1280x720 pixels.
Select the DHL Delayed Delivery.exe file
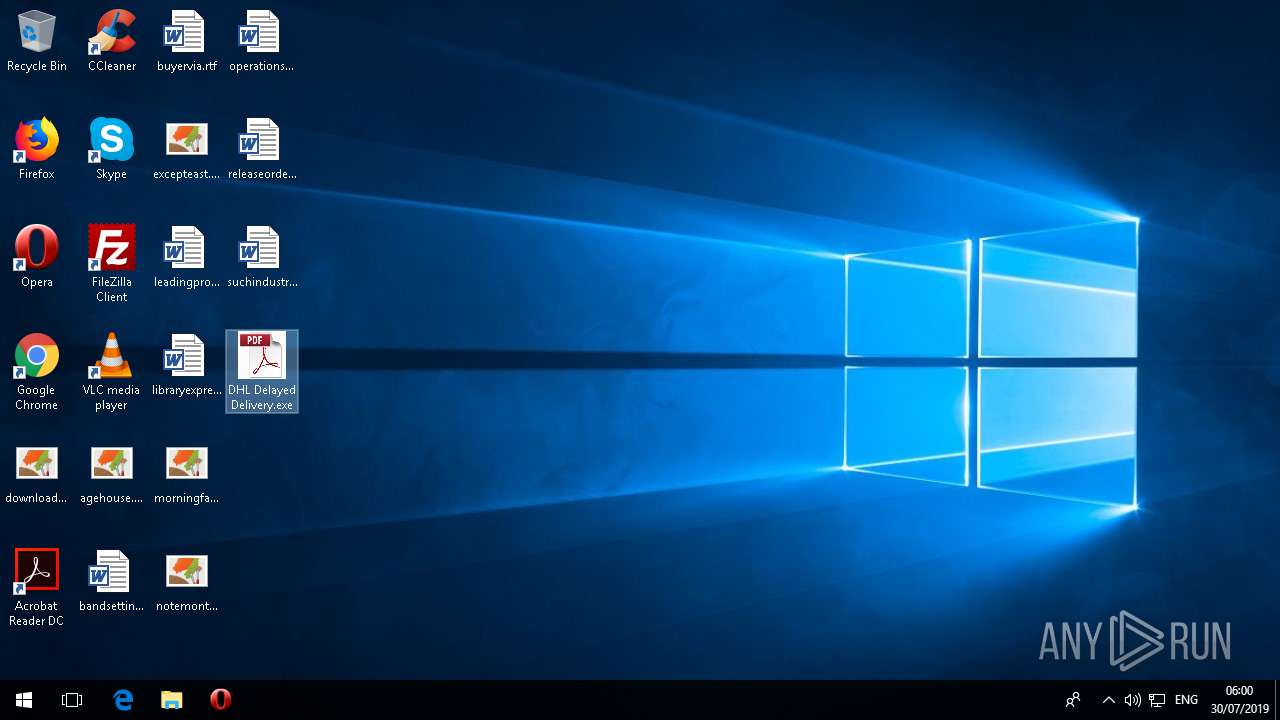[x=261, y=371]
